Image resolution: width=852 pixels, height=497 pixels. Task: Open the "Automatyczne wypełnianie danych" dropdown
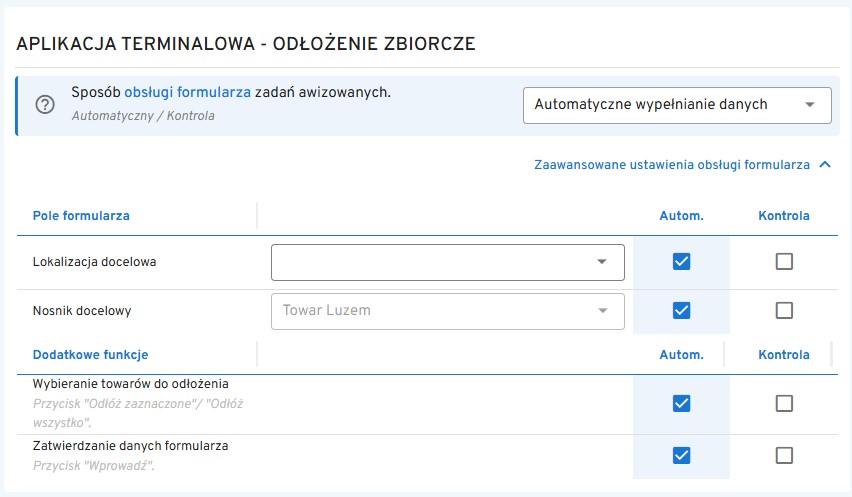(677, 104)
